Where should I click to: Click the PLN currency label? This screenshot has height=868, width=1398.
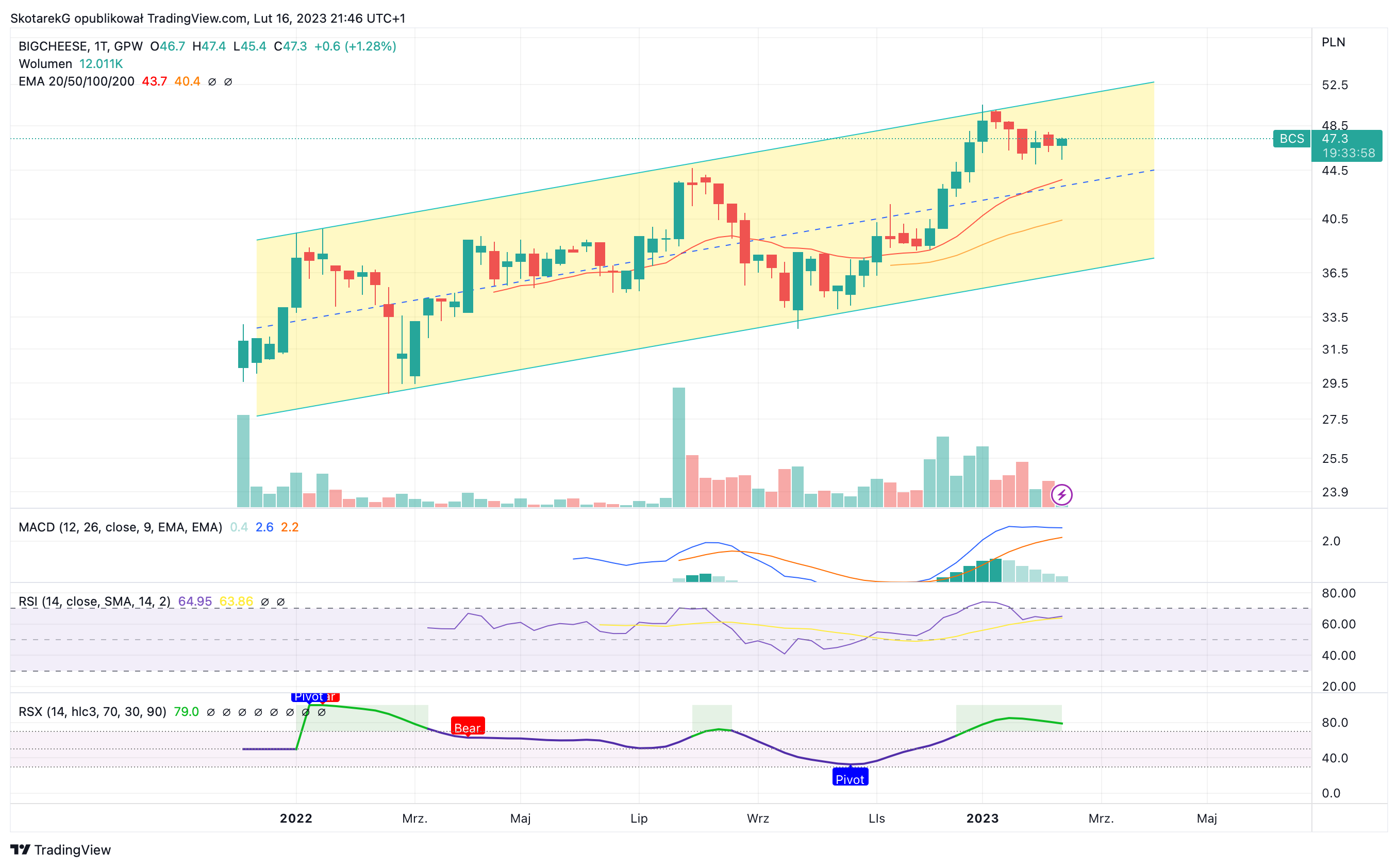[1333, 42]
